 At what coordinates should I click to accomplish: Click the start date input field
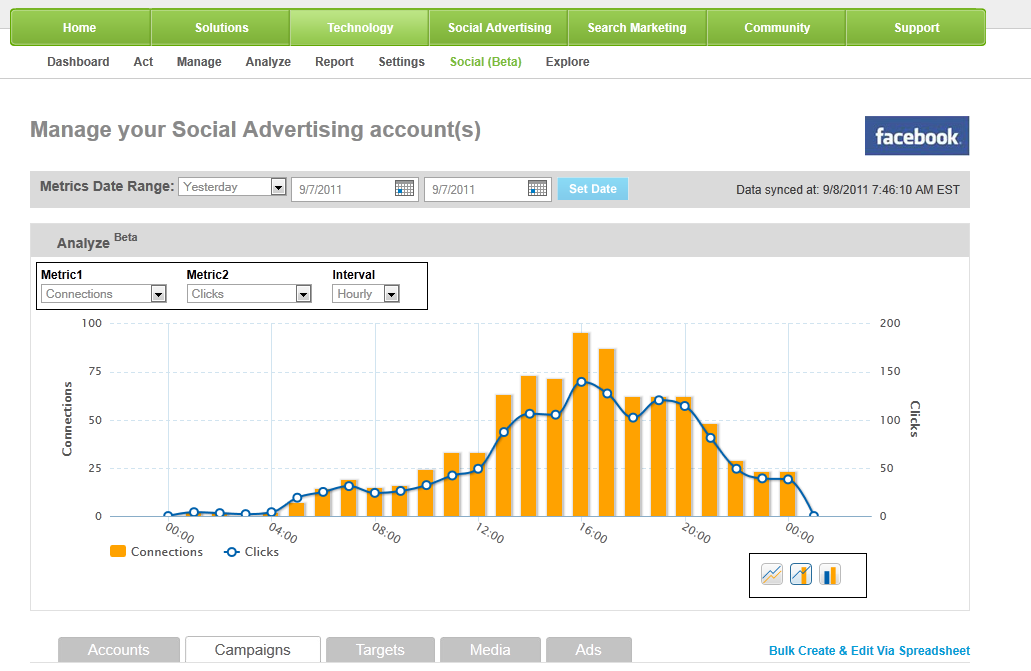click(x=342, y=189)
